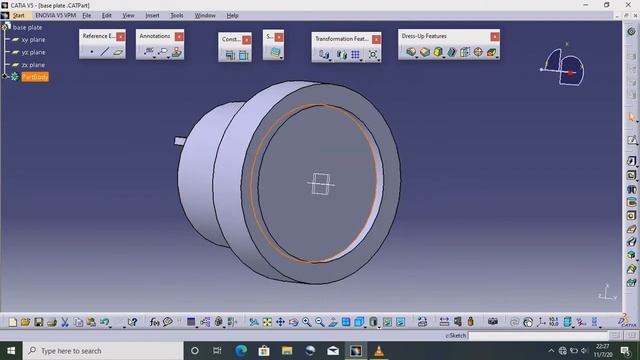The height and width of the screenshot is (360, 640).
Task: Choose the Line tool in Reference Elements
Action: [x=105, y=52]
